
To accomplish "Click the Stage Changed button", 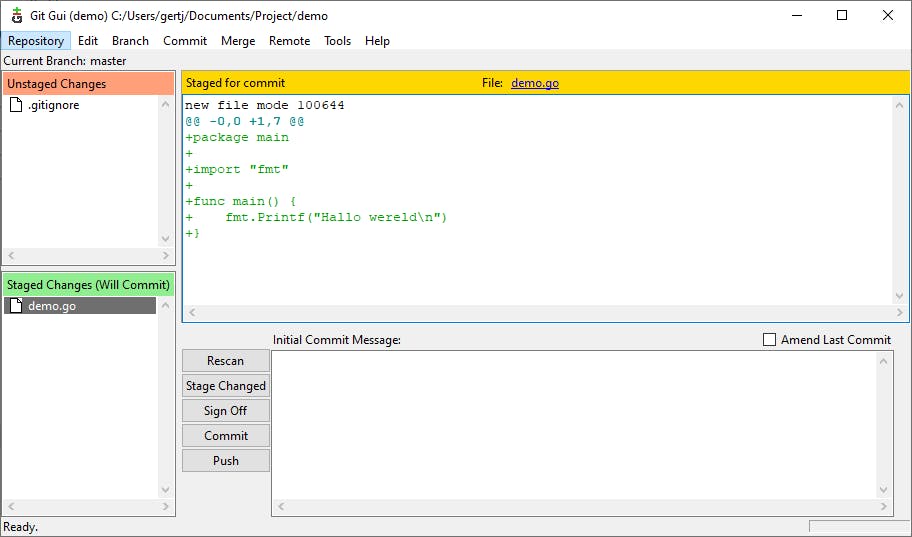I will point(226,386).
